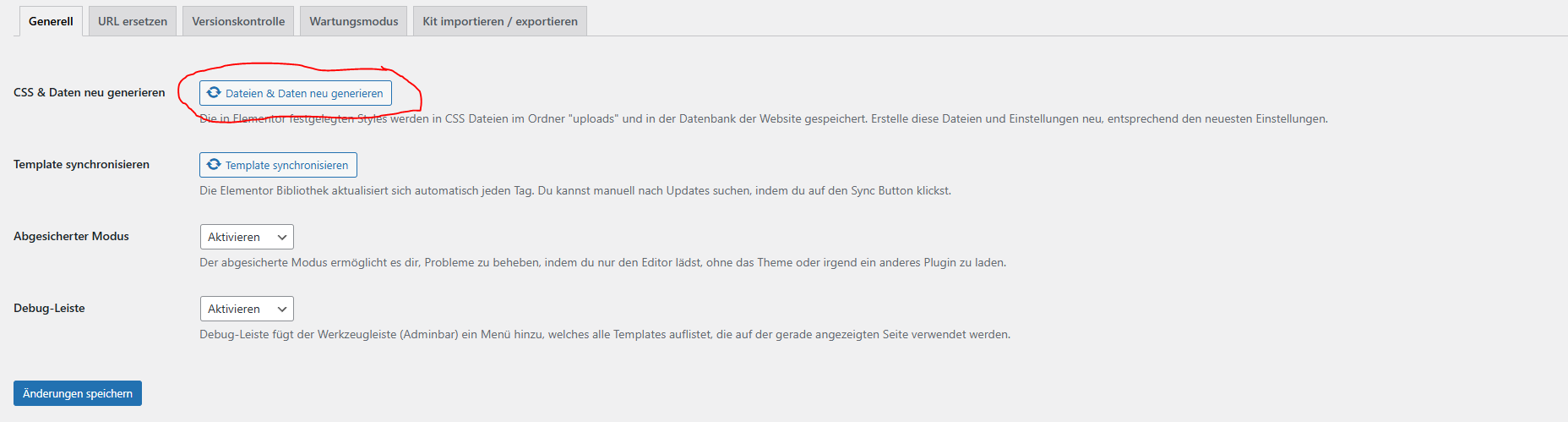The height and width of the screenshot is (422, 1568).
Task: Click the chevron arrow of Abgesicherter Modus select
Action: pyautogui.click(x=282, y=238)
